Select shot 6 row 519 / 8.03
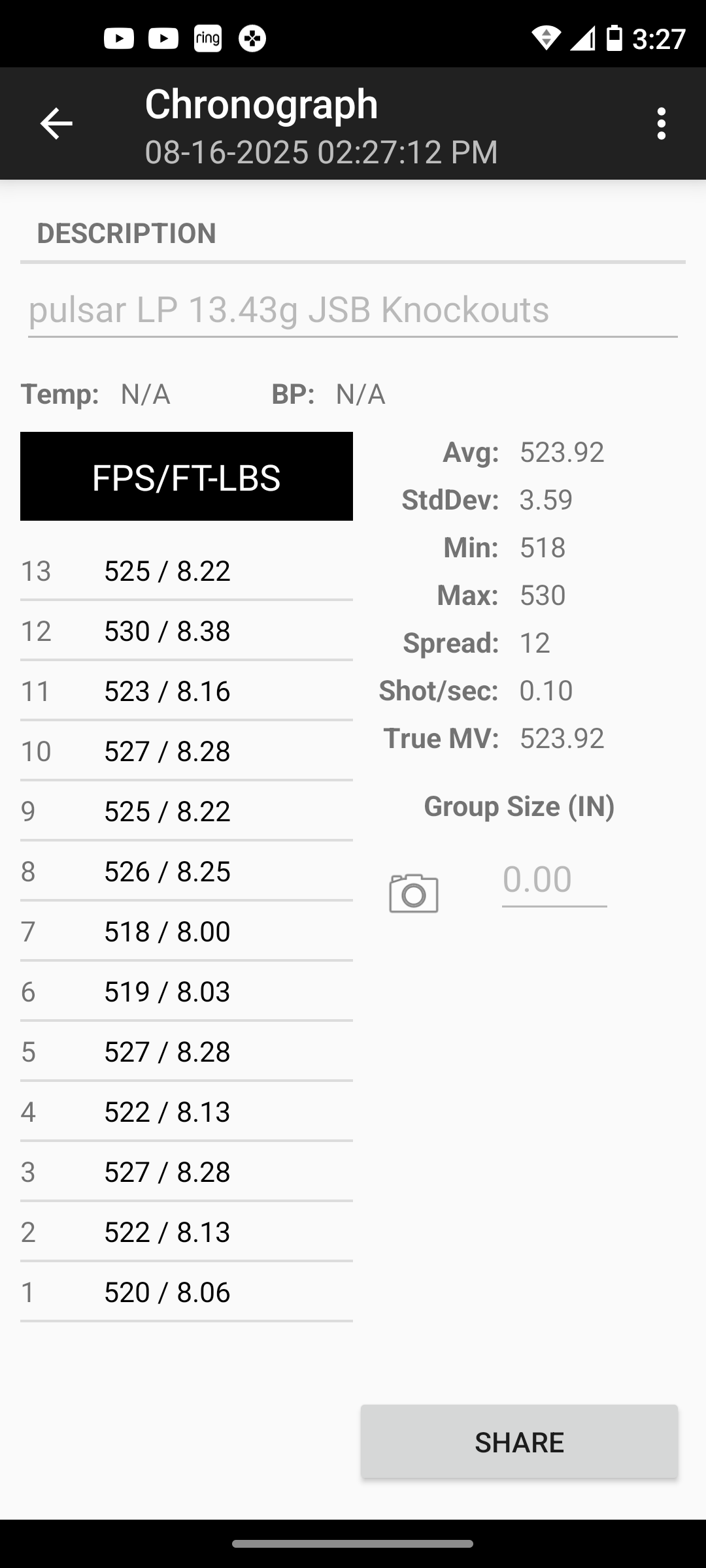The width and height of the screenshot is (706, 1568). 186,991
